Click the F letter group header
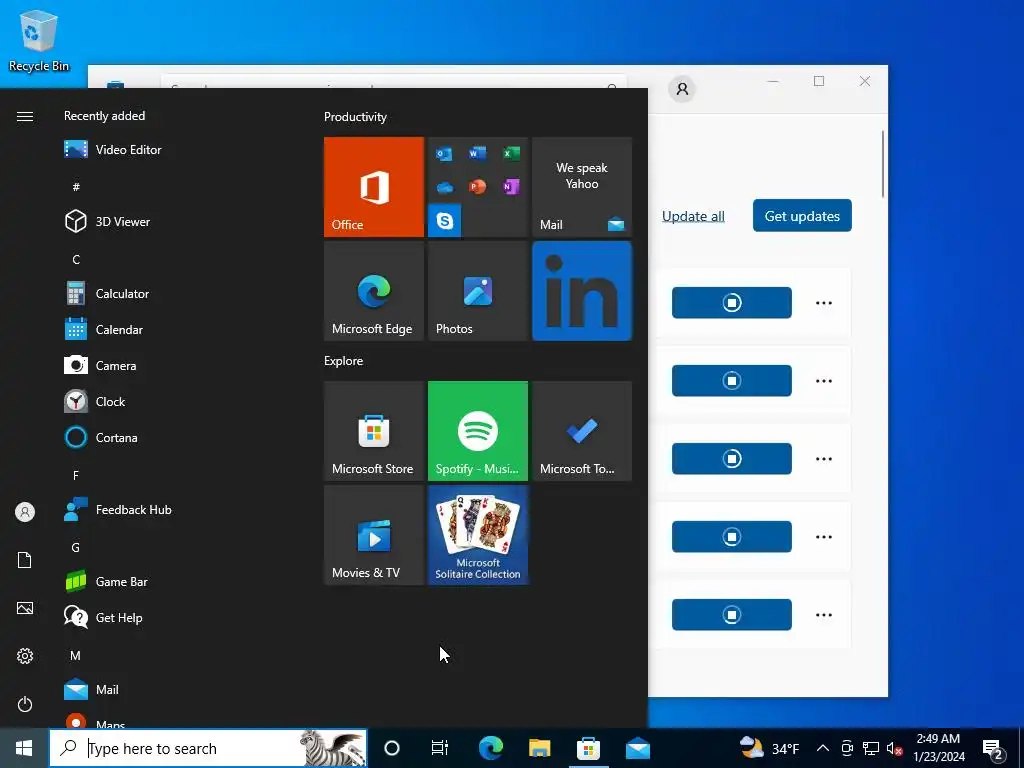The image size is (1024, 768). click(76, 475)
